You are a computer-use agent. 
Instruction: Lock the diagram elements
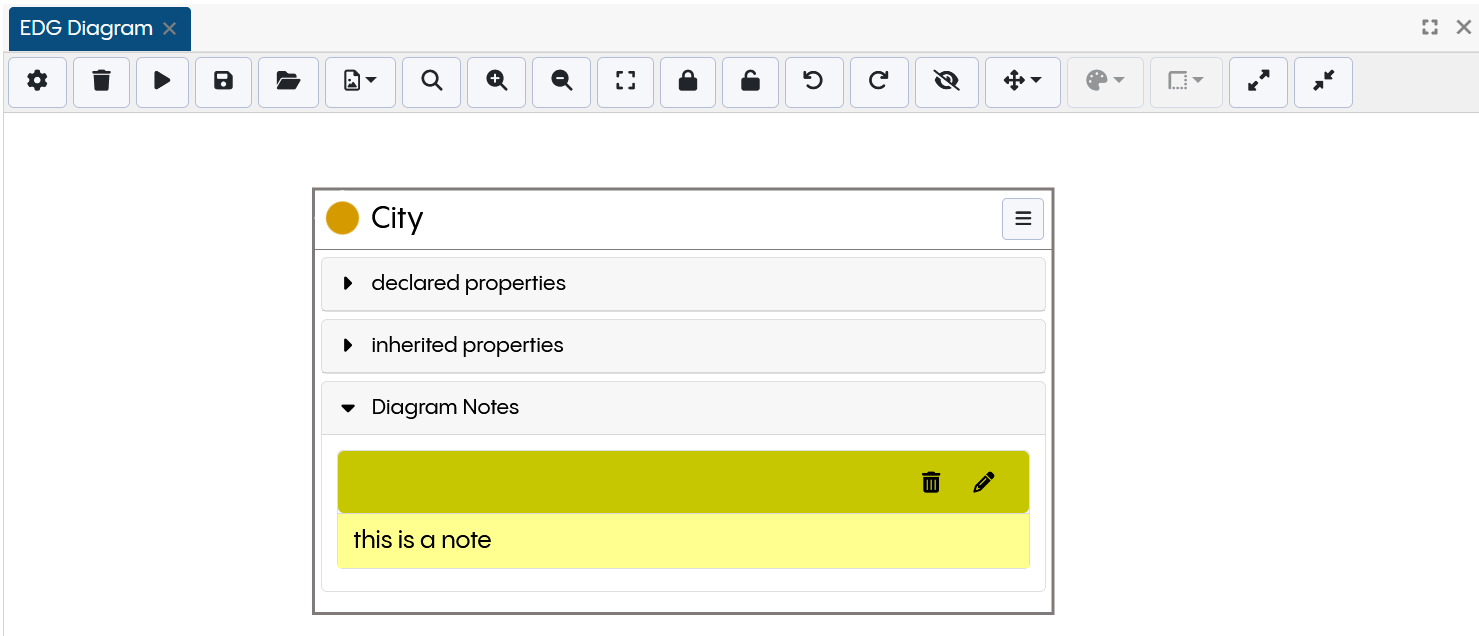[688, 82]
